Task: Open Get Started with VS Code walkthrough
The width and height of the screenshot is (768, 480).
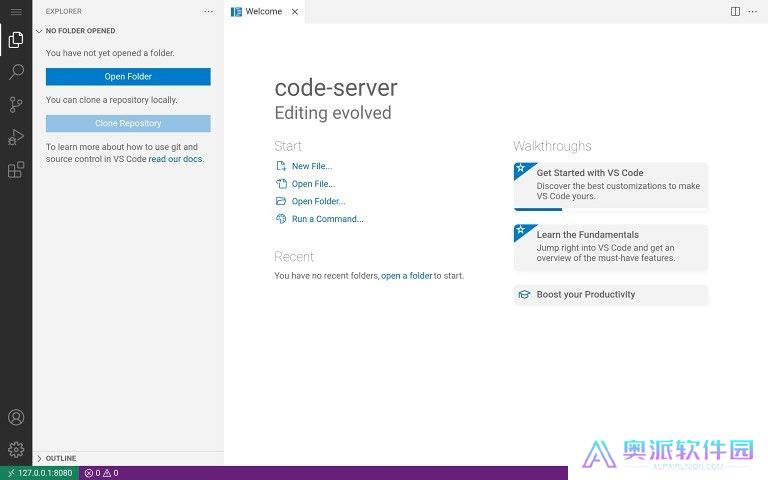Action: tap(611, 185)
